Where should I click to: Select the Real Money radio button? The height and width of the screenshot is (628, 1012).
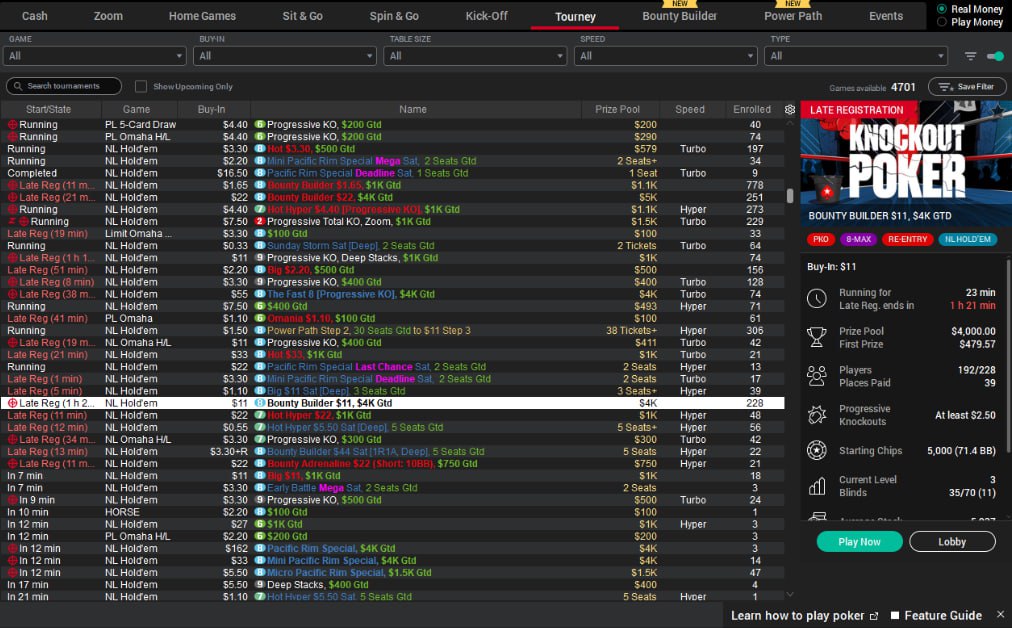point(942,9)
